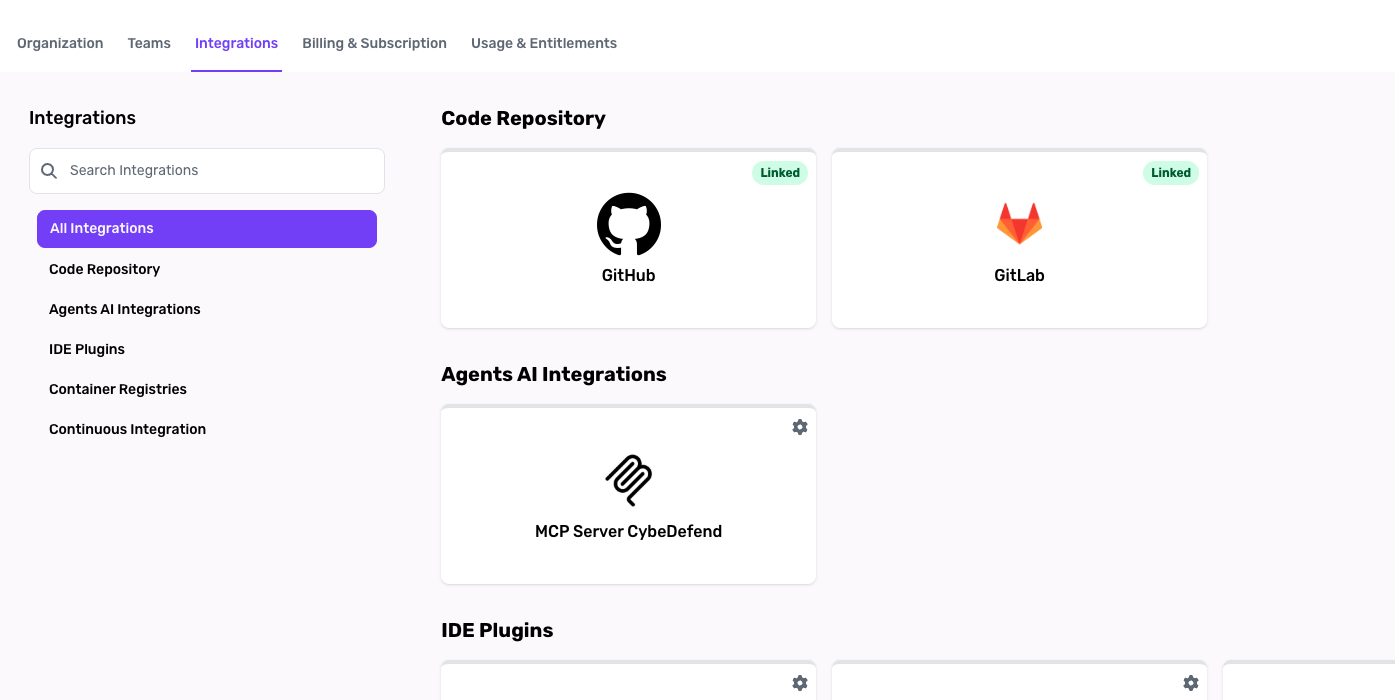Click the MCP Server CybeDefend paperclip logo
This screenshot has width=1395, height=700.
coord(628,480)
